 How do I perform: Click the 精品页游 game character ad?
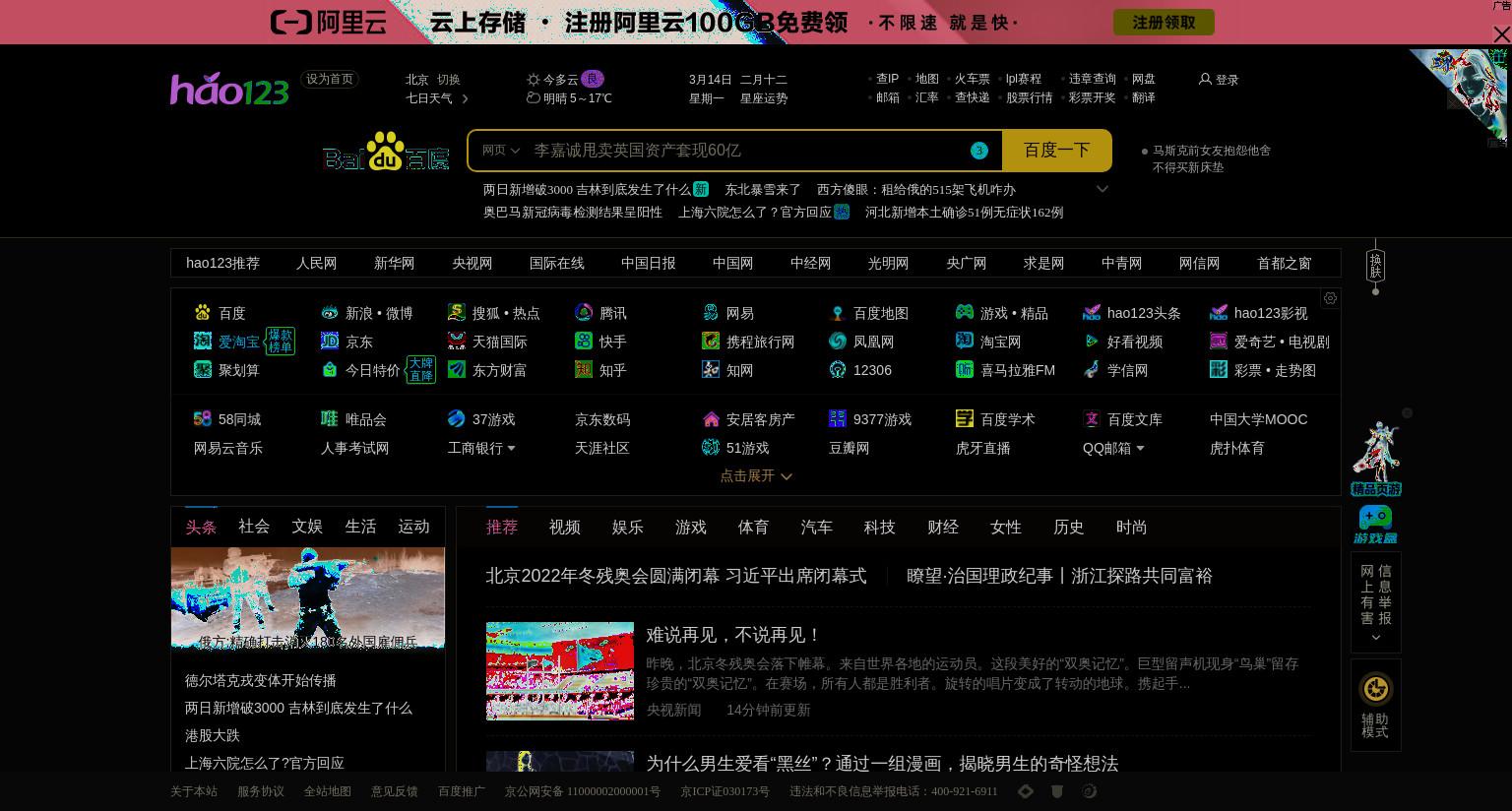click(1376, 459)
